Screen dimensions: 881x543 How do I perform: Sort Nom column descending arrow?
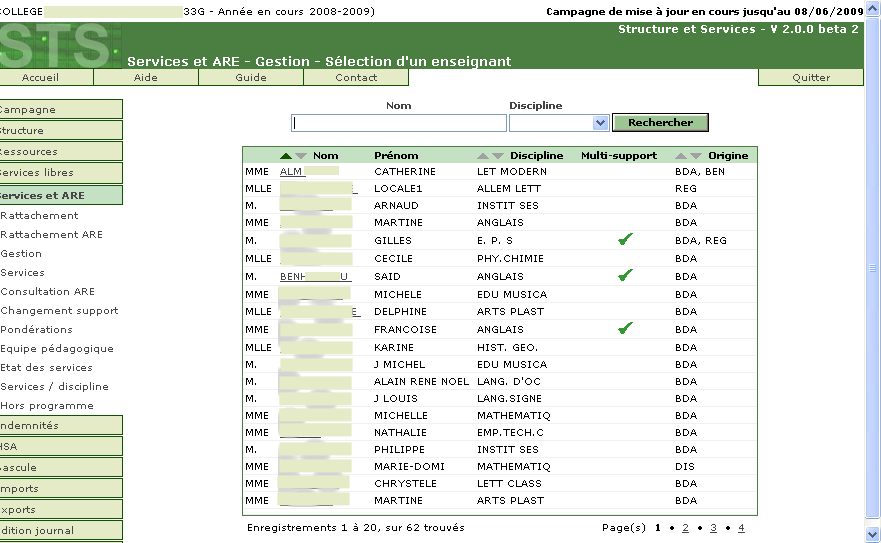pyautogui.click(x=301, y=156)
